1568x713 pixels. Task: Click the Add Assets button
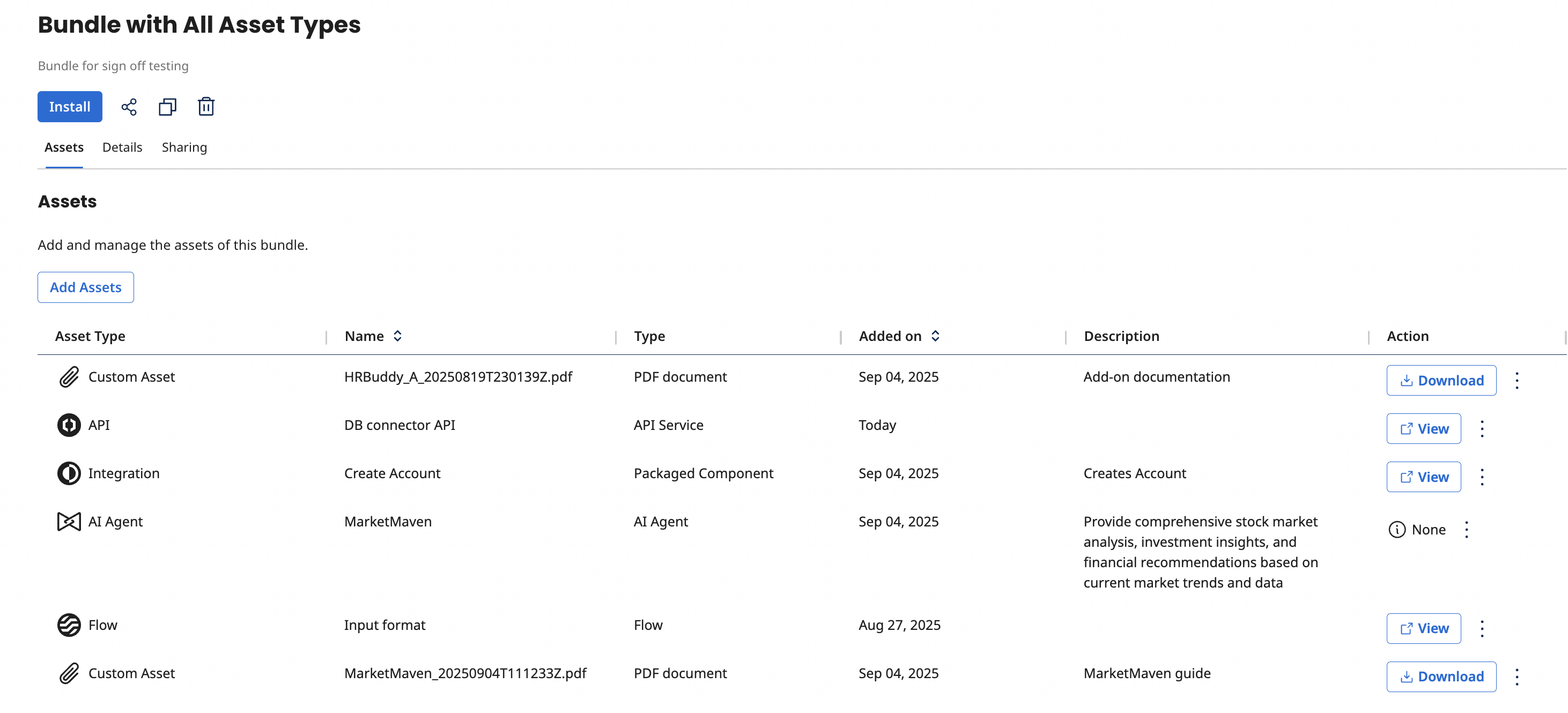pos(86,288)
